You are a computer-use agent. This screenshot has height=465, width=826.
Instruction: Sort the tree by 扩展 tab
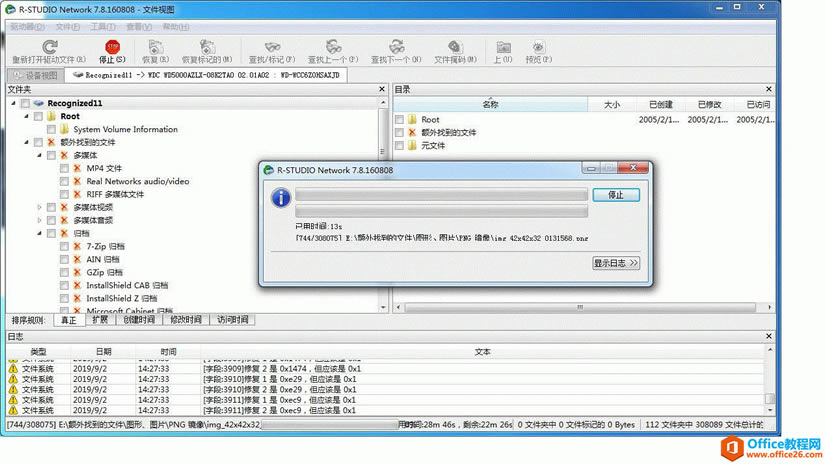tap(100, 320)
